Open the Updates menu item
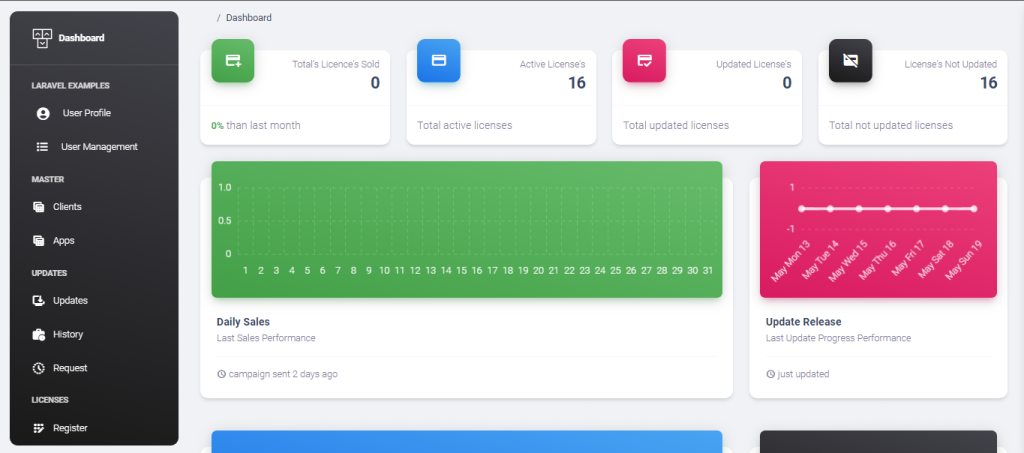 point(71,301)
